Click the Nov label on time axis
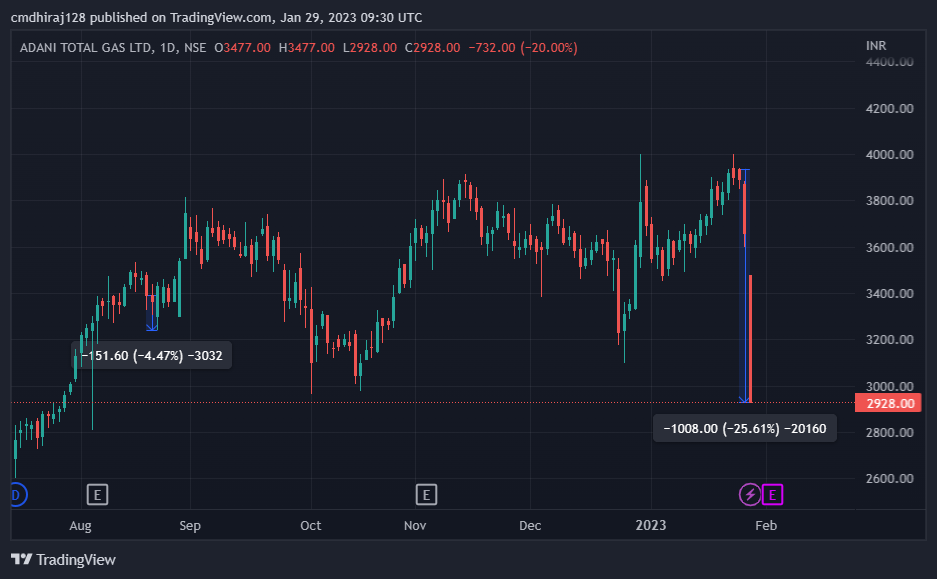The height and width of the screenshot is (579, 937). pos(415,525)
